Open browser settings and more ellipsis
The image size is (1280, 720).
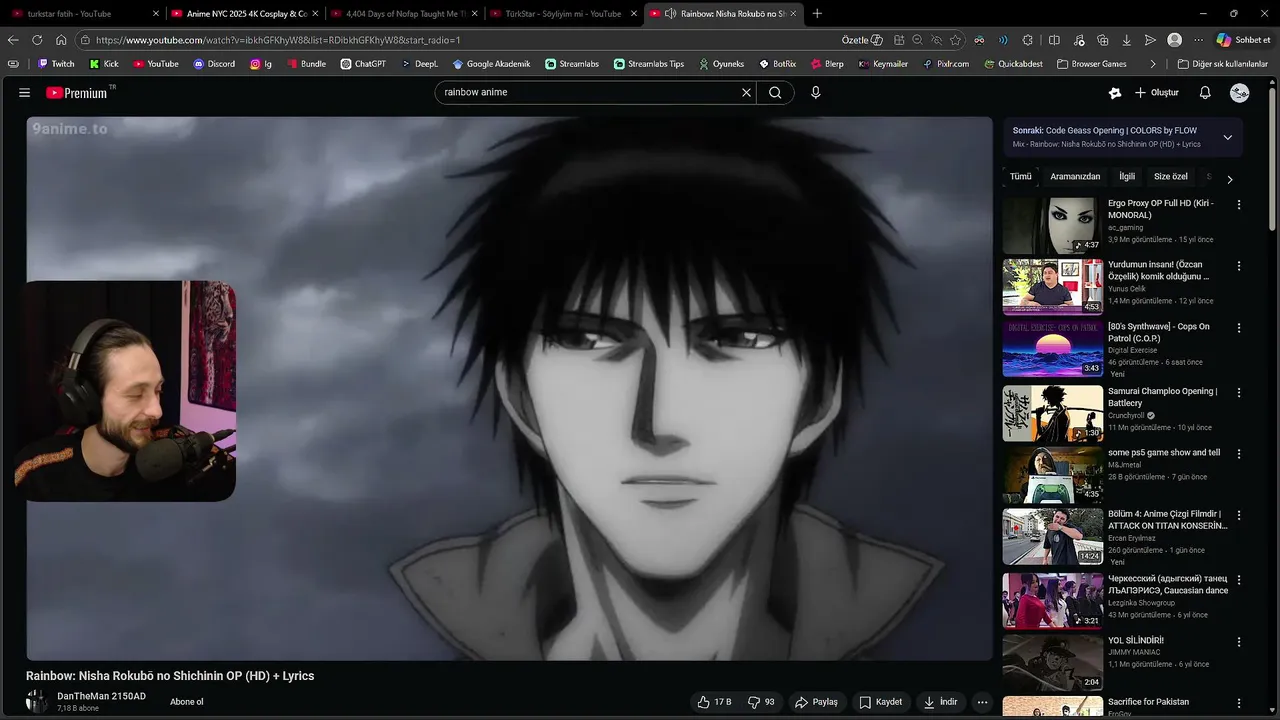(x=1198, y=40)
